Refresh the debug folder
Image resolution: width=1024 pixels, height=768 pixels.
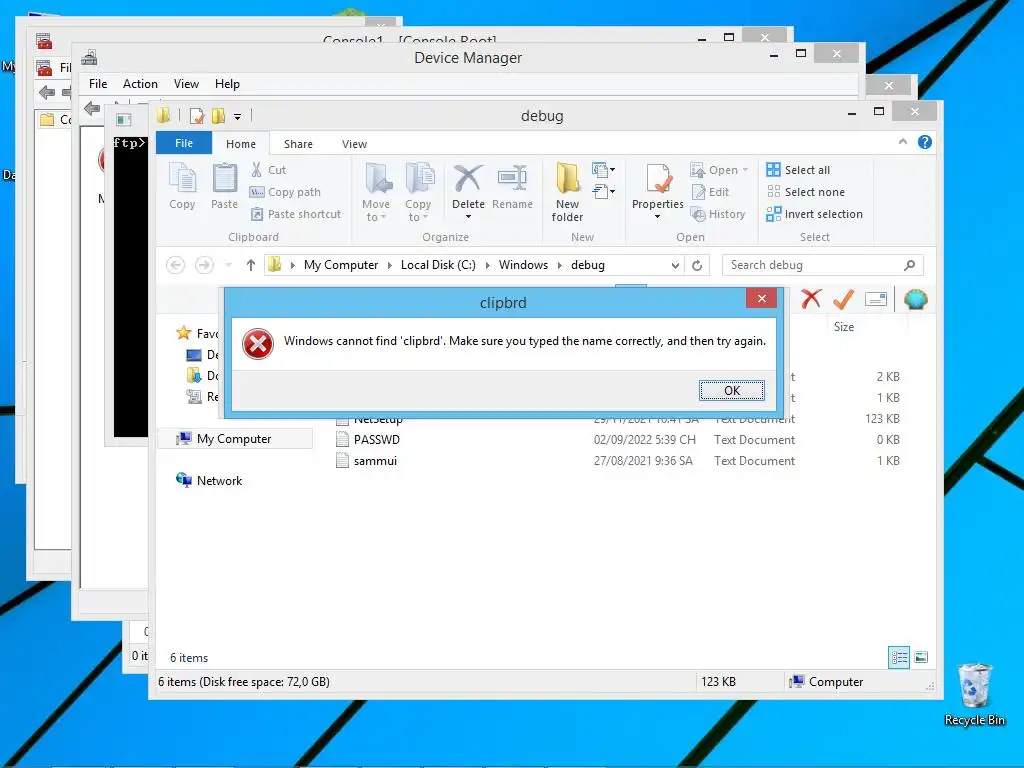pos(697,265)
